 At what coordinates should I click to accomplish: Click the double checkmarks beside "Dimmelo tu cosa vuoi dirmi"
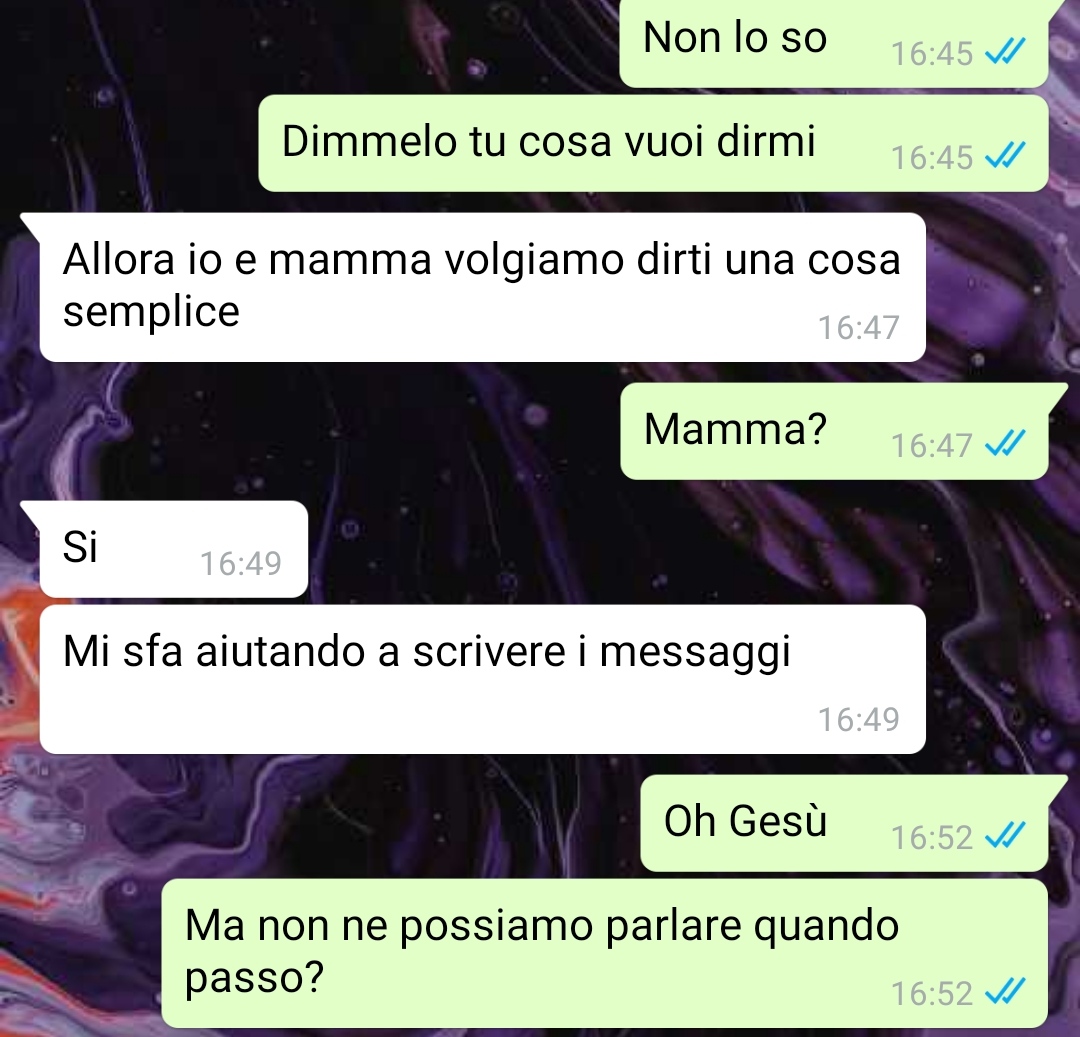[1005, 156]
